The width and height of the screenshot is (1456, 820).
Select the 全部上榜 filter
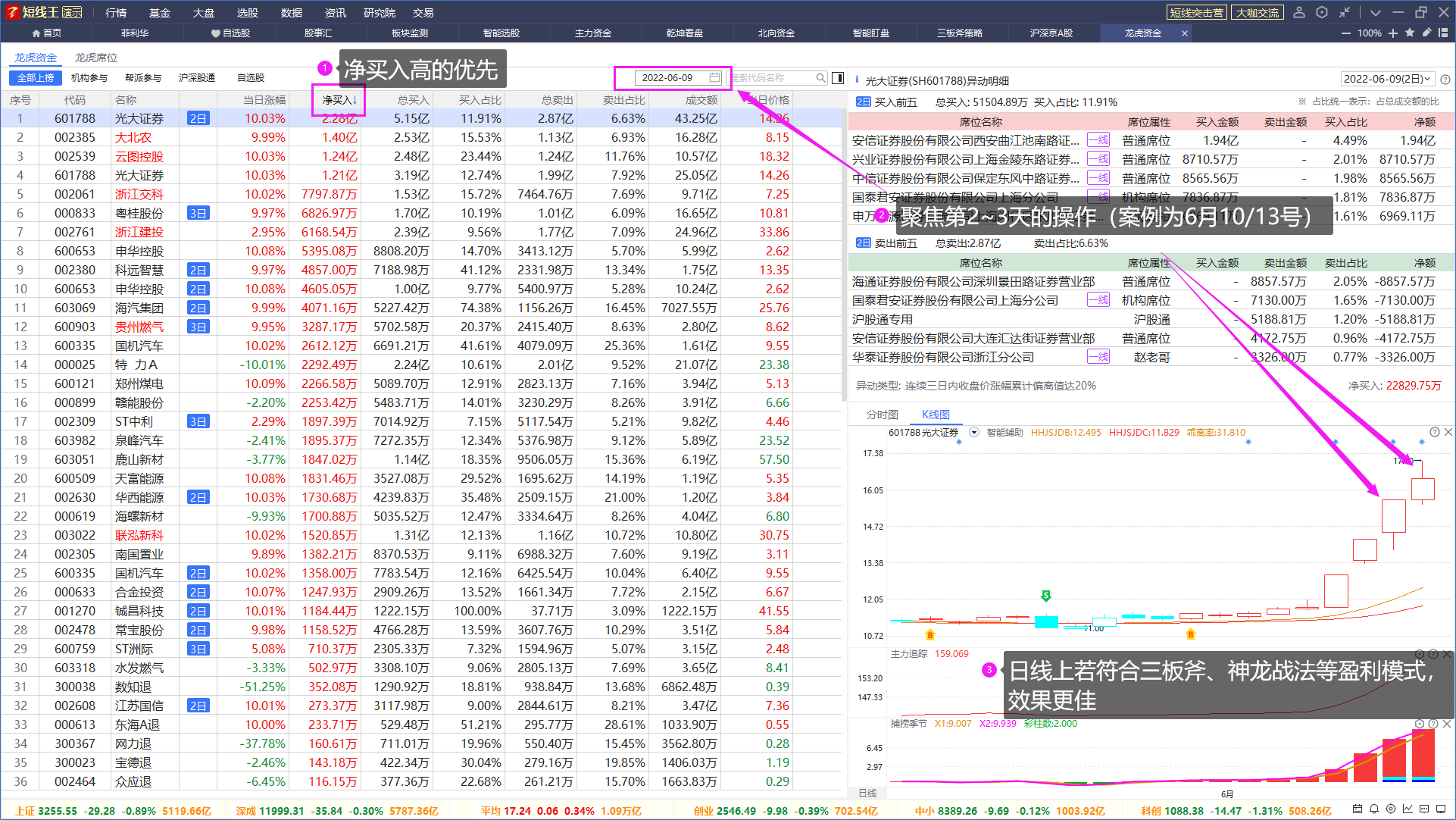(x=36, y=78)
